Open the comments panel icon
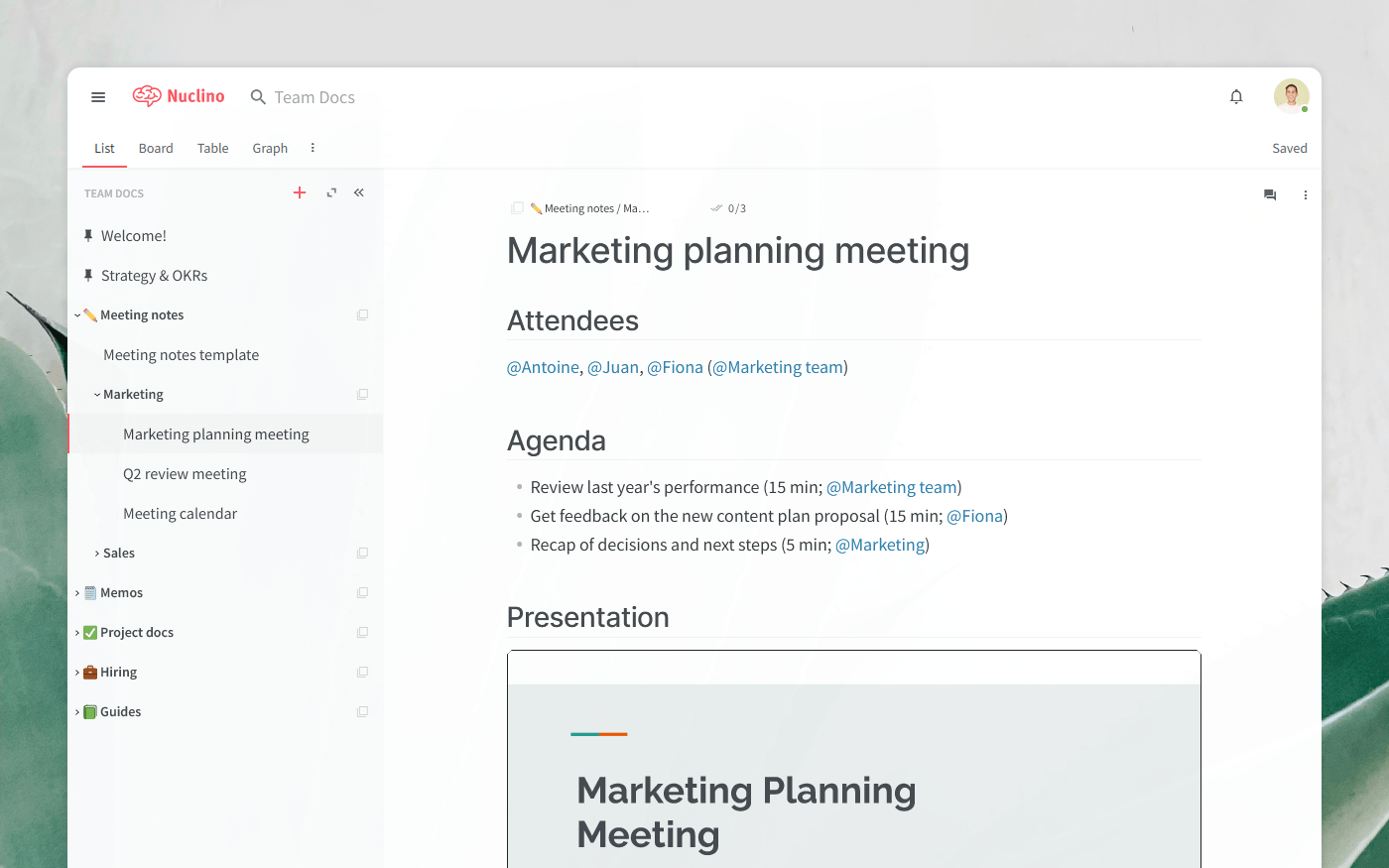1389x868 pixels. pyautogui.click(x=1270, y=195)
